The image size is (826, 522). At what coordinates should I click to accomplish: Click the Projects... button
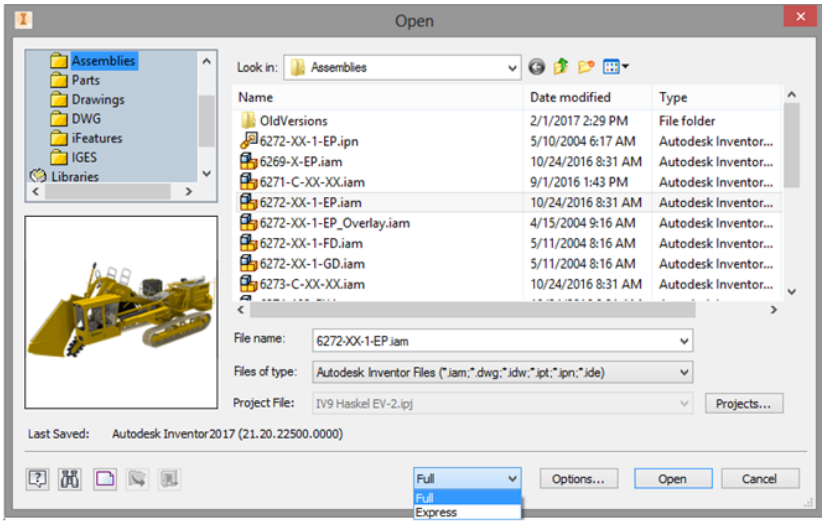743,404
